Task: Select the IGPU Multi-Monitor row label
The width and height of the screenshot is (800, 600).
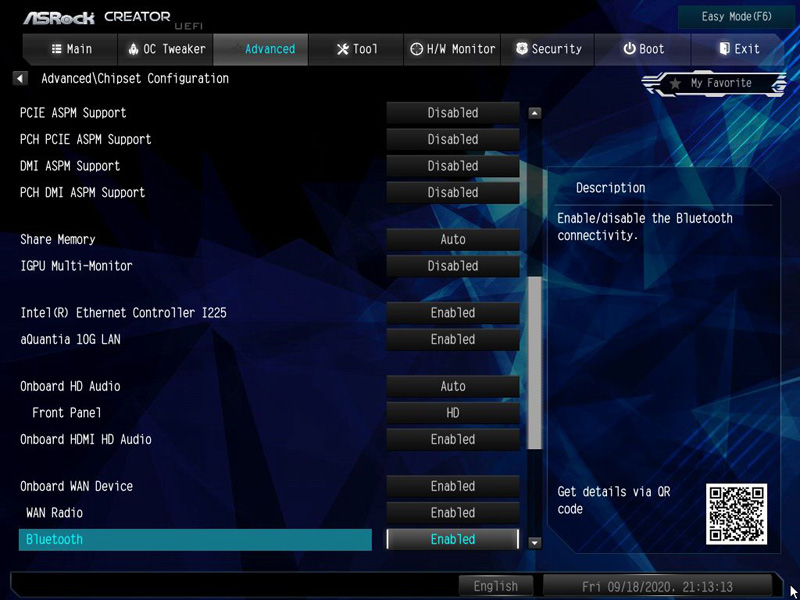Action: [76, 266]
